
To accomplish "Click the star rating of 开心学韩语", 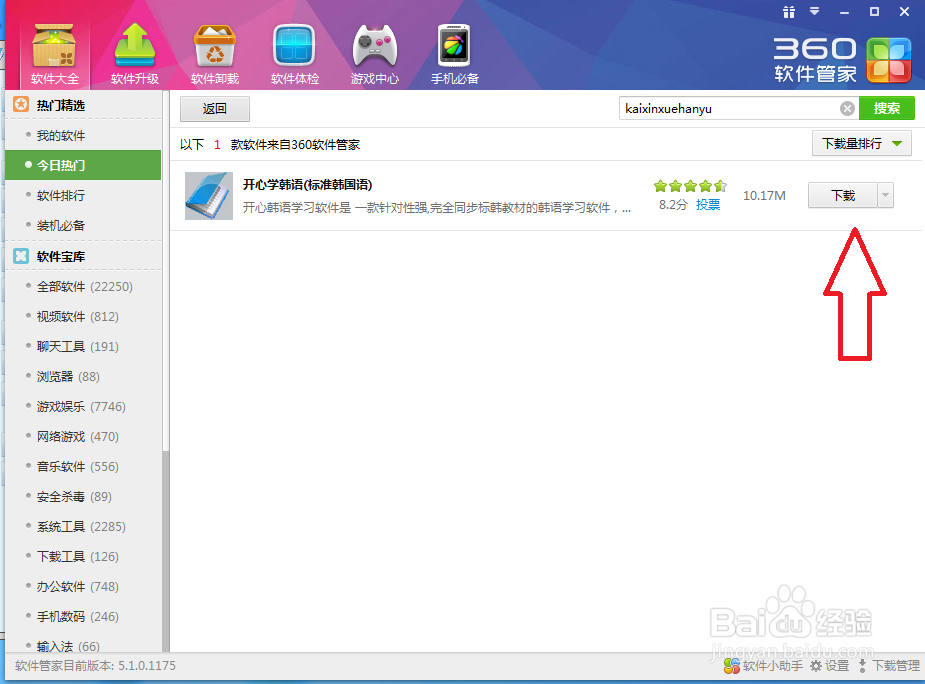I will pos(690,186).
